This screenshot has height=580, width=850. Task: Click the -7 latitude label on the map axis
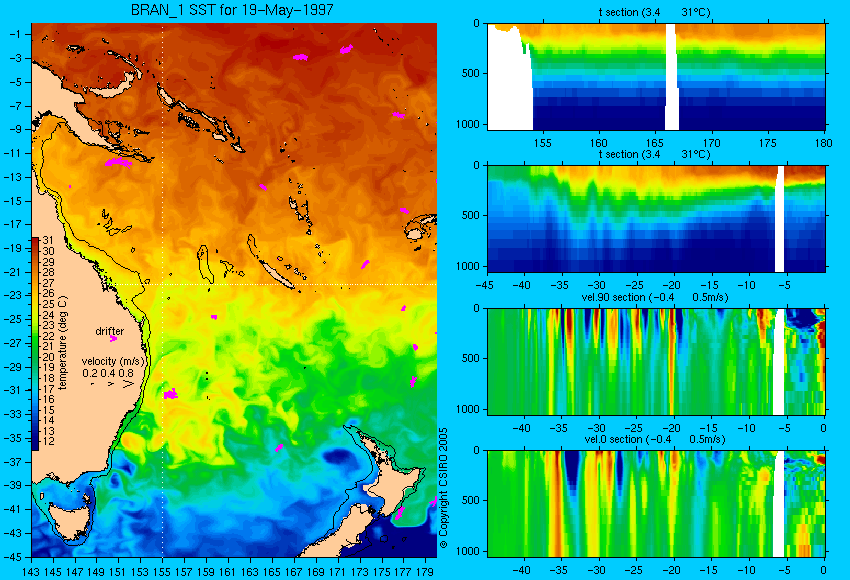coord(15,105)
